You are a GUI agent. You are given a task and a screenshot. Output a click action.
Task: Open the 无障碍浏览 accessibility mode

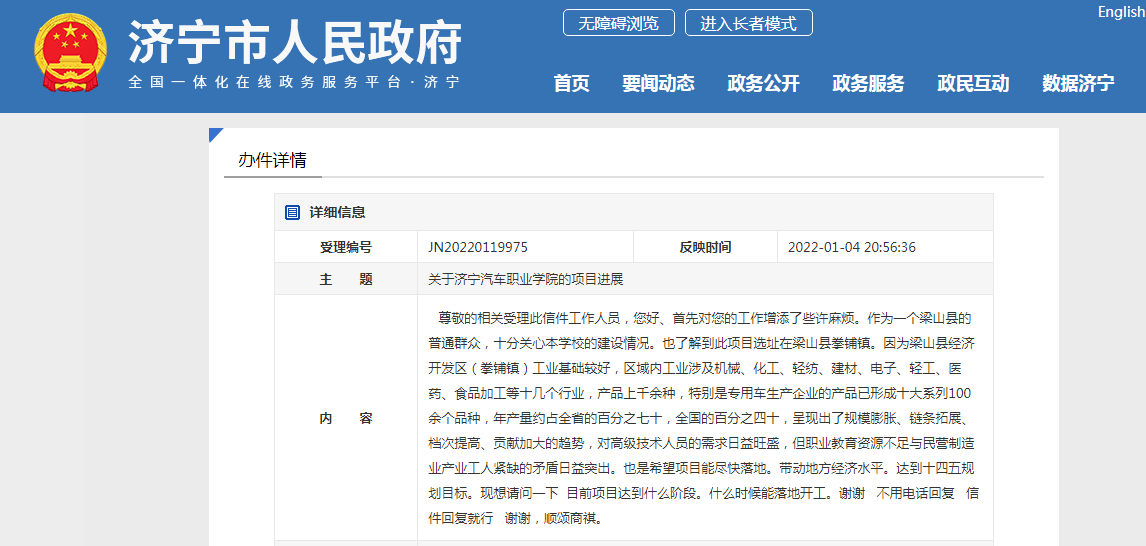618,23
